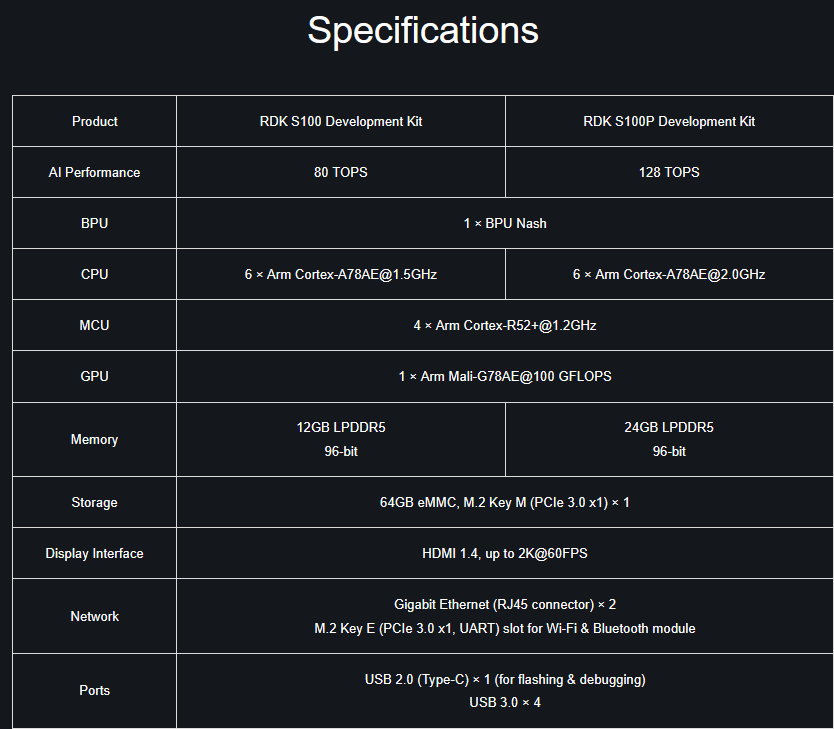Click the RDK S100P Development Kit cell
The height and width of the screenshot is (729, 834).
tap(669, 121)
